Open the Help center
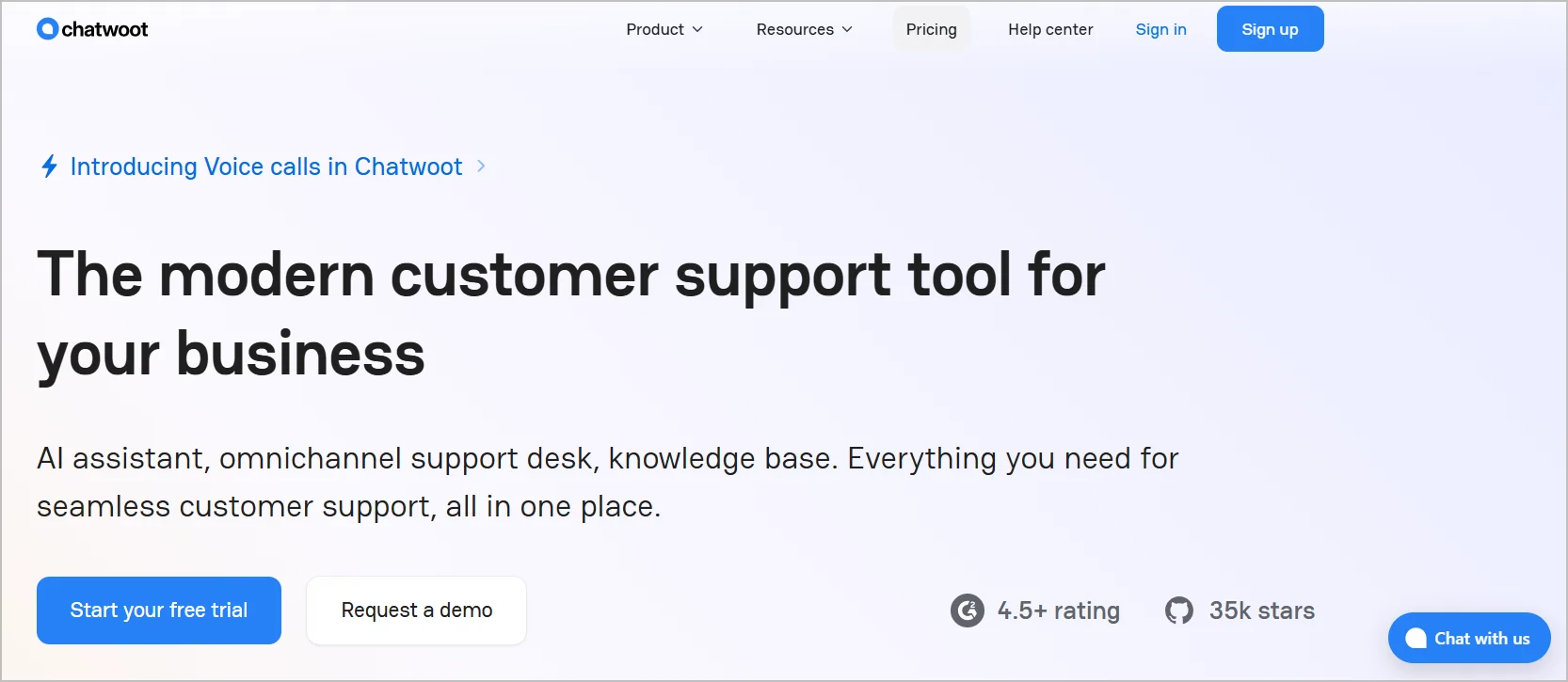This screenshot has width=1568, height=682. 1050,29
